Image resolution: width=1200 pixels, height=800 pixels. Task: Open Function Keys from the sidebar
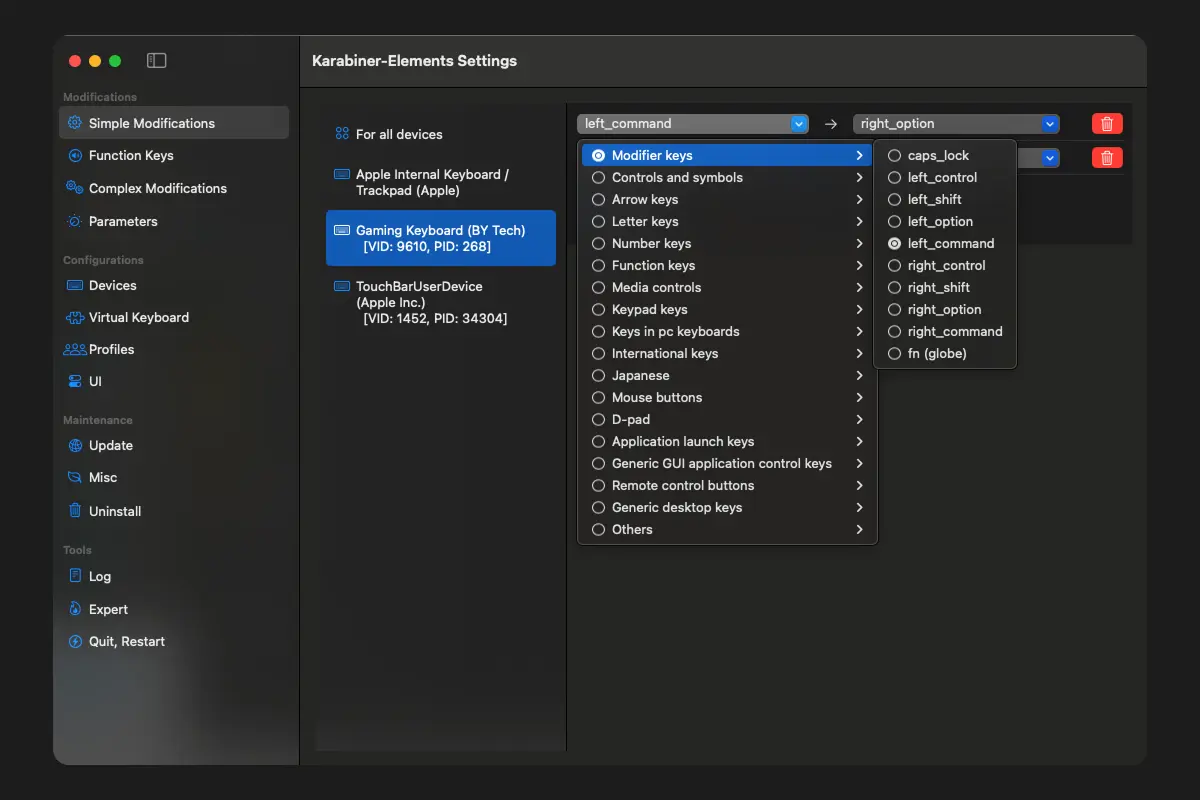(x=131, y=156)
